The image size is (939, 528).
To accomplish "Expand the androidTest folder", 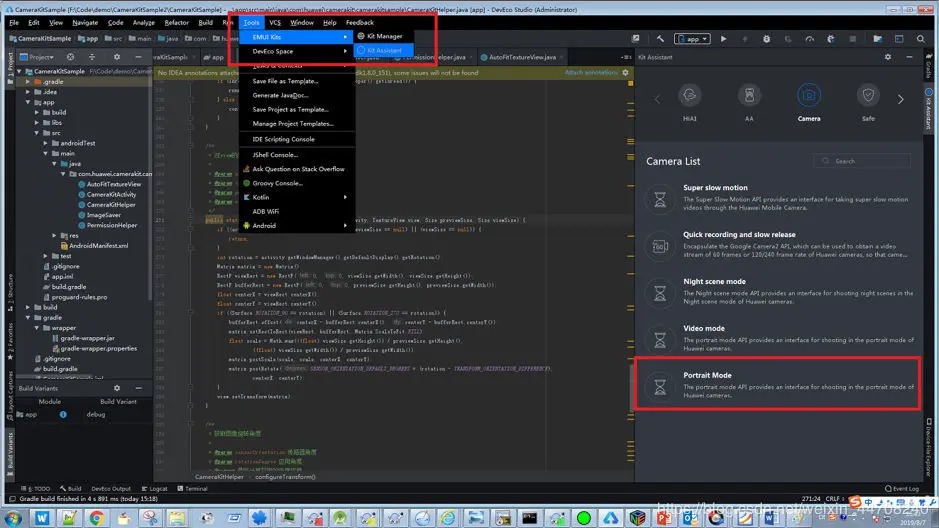I will click(46, 143).
